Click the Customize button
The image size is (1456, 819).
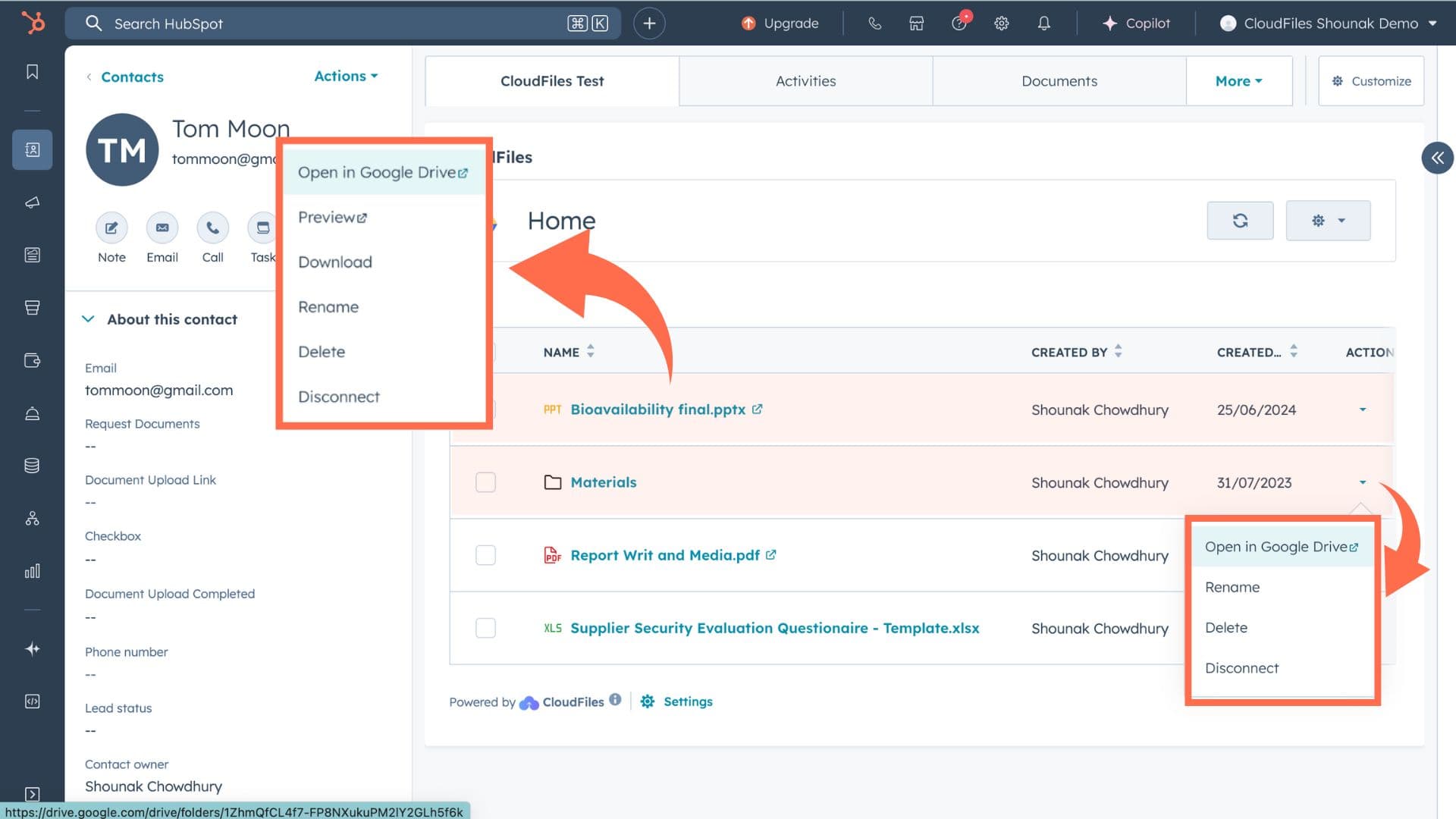pyautogui.click(x=1371, y=81)
